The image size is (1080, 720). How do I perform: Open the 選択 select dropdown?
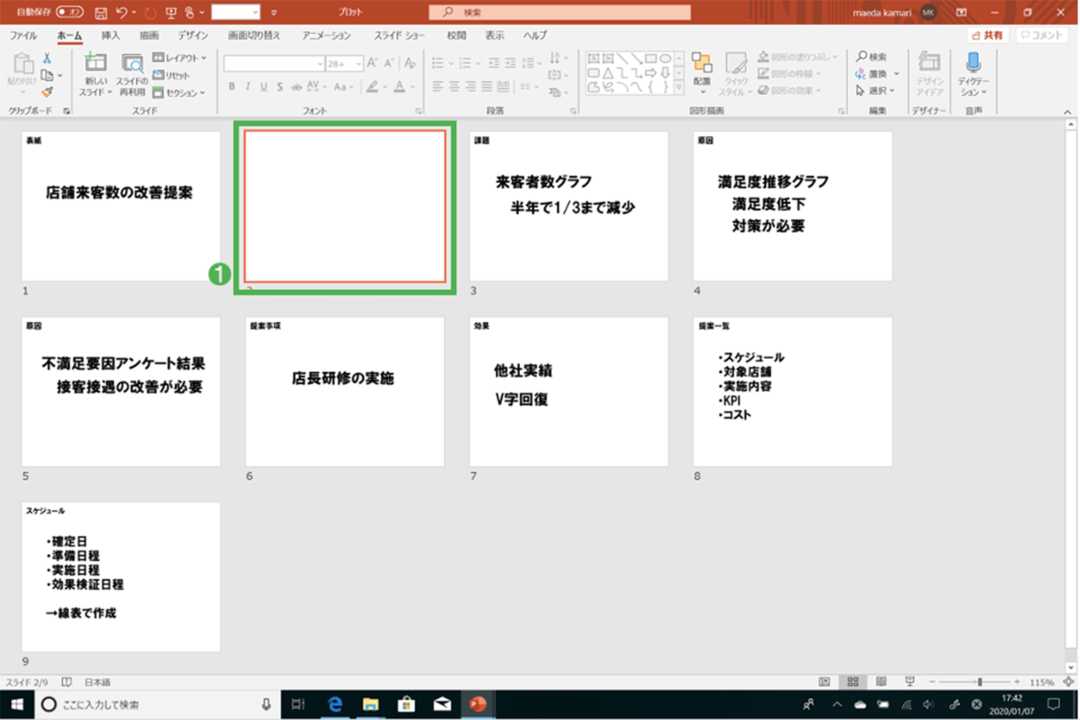(x=875, y=90)
